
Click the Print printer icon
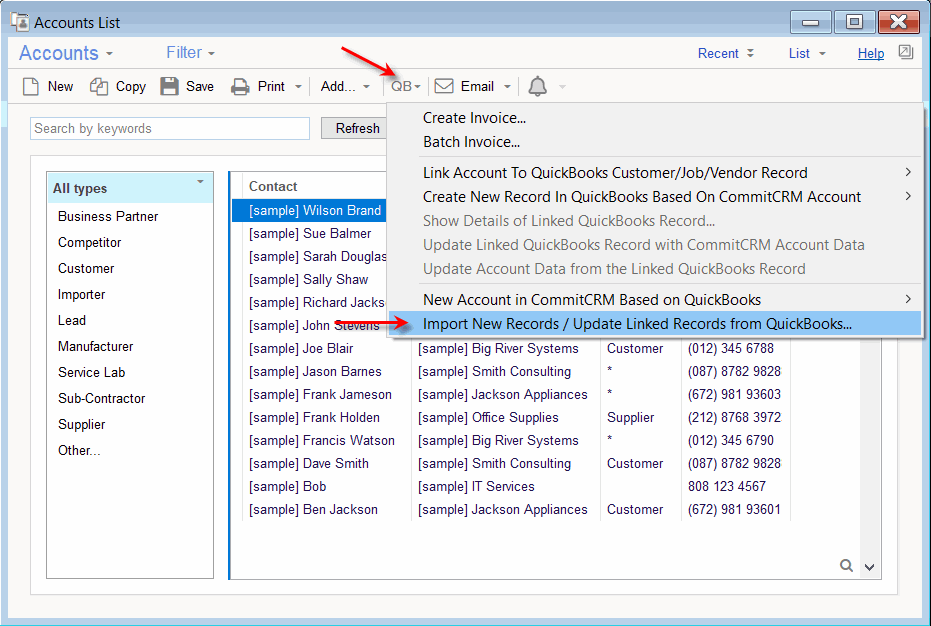[x=240, y=87]
